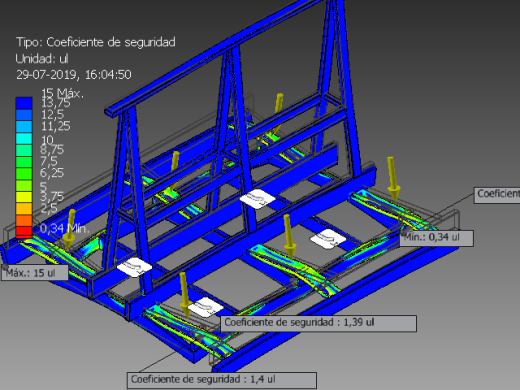This screenshot has height=390, width=520.
Task: Click the '7,5' legend value
Action: pos(49,161)
